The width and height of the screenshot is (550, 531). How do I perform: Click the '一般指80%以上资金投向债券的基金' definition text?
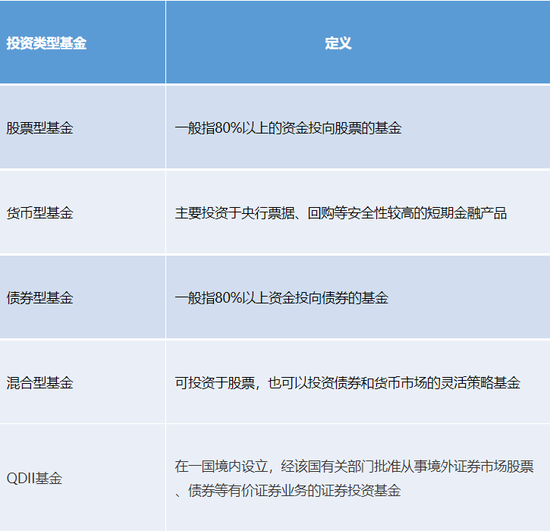(281, 298)
